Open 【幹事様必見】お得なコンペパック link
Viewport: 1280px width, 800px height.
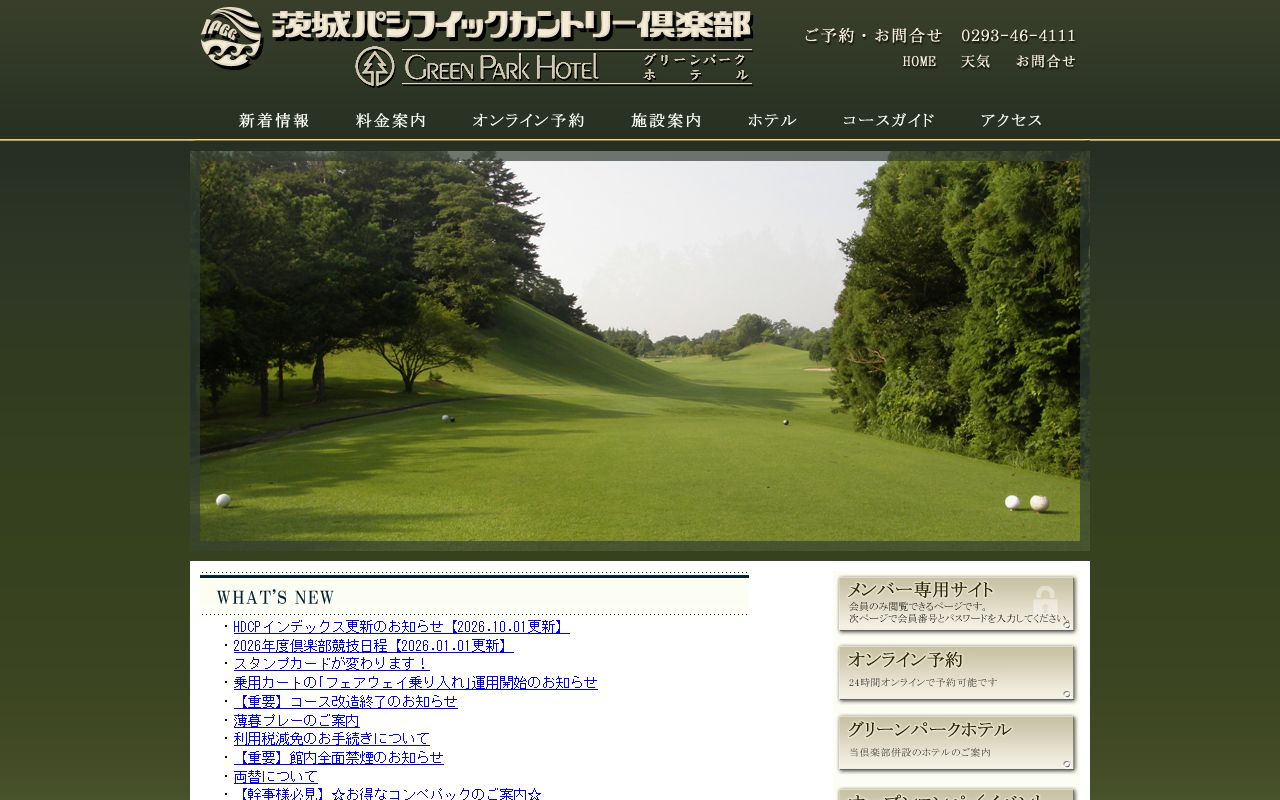coord(387,794)
